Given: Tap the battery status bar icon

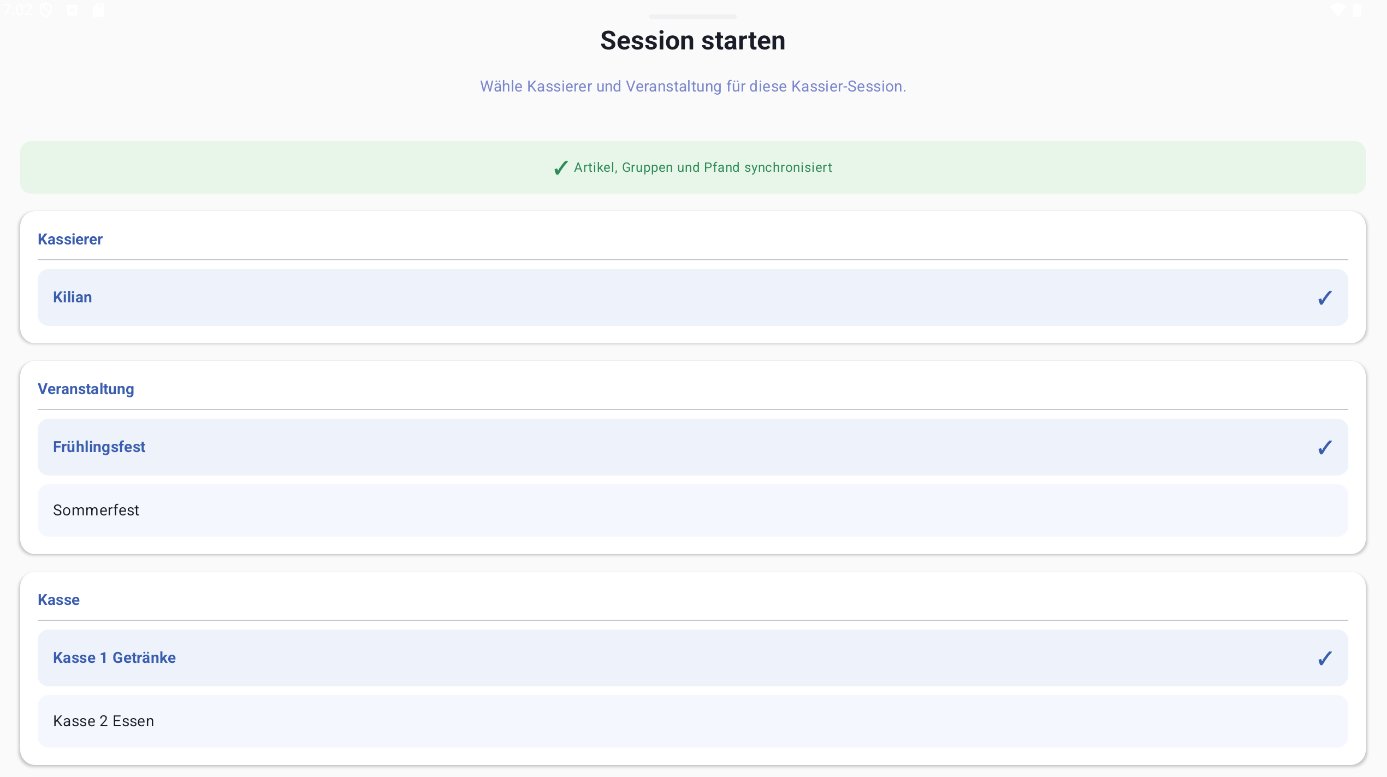Looking at the screenshot, I should coord(1357,10).
